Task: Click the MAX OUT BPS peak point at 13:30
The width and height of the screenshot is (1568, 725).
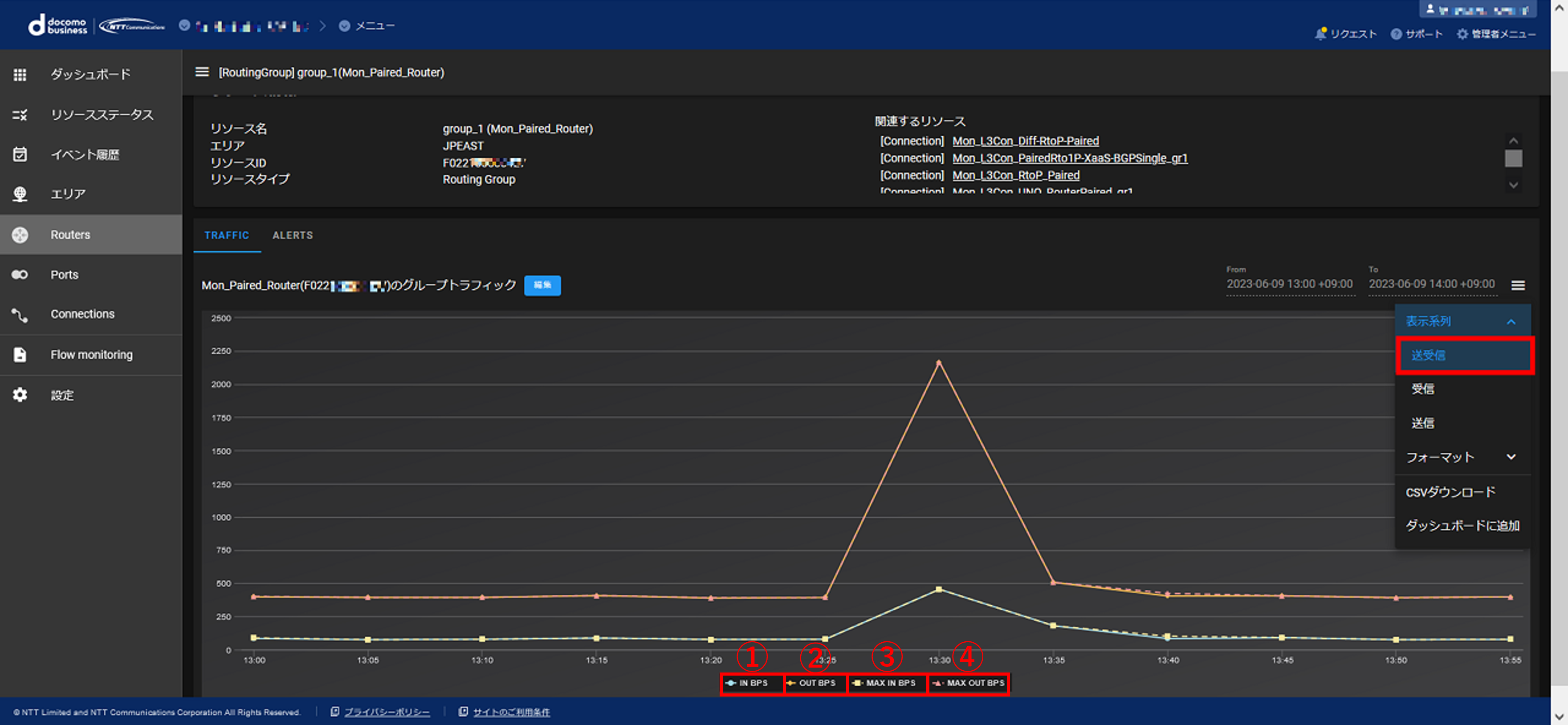Action: point(939,362)
